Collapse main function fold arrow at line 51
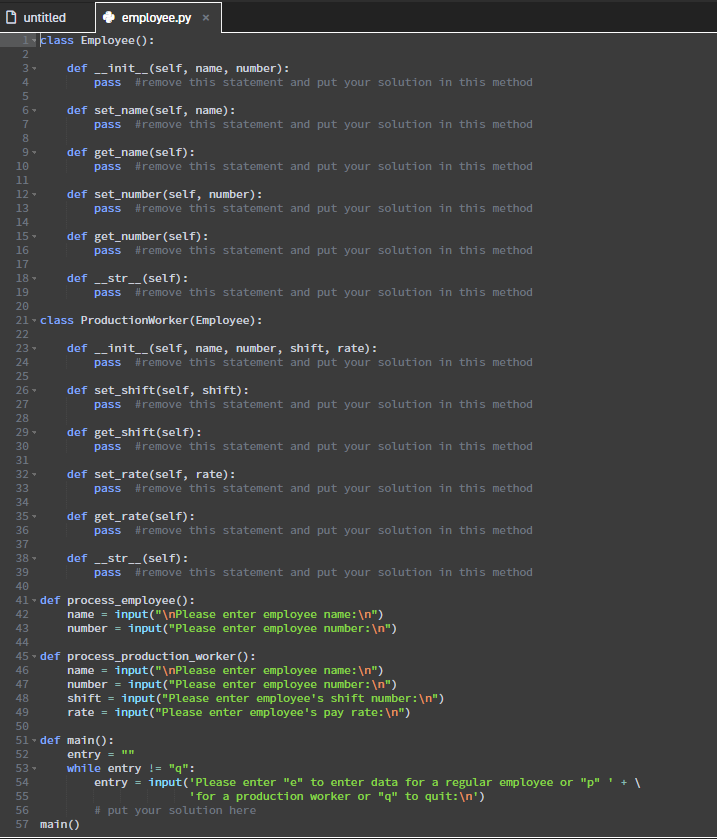The width and height of the screenshot is (717, 839). tap(34, 741)
